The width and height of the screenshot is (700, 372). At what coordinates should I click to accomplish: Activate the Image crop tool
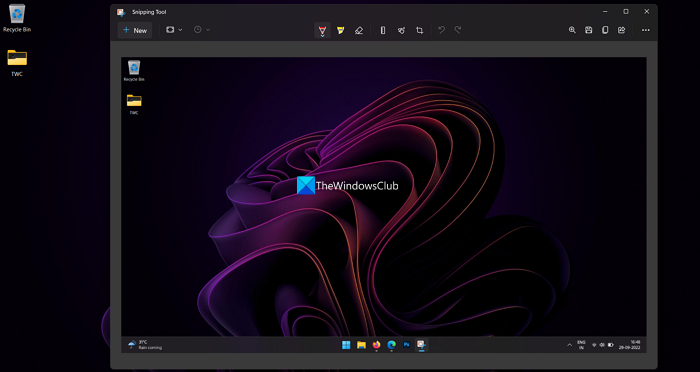(x=420, y=30)
